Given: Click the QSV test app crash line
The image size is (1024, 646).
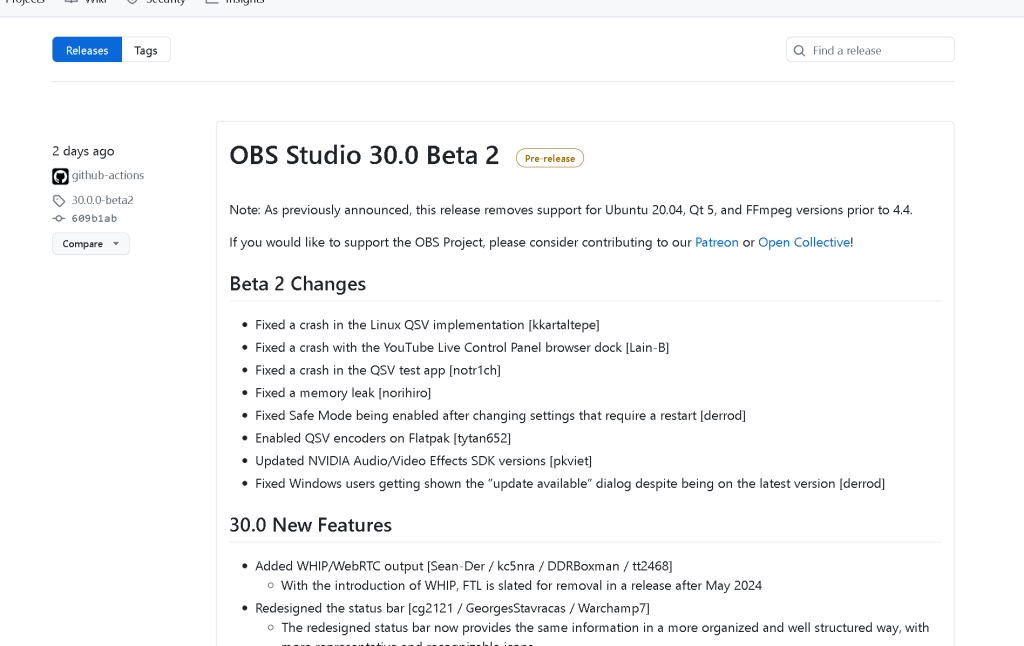Looking at the screenshot, I should coord(377,370).
